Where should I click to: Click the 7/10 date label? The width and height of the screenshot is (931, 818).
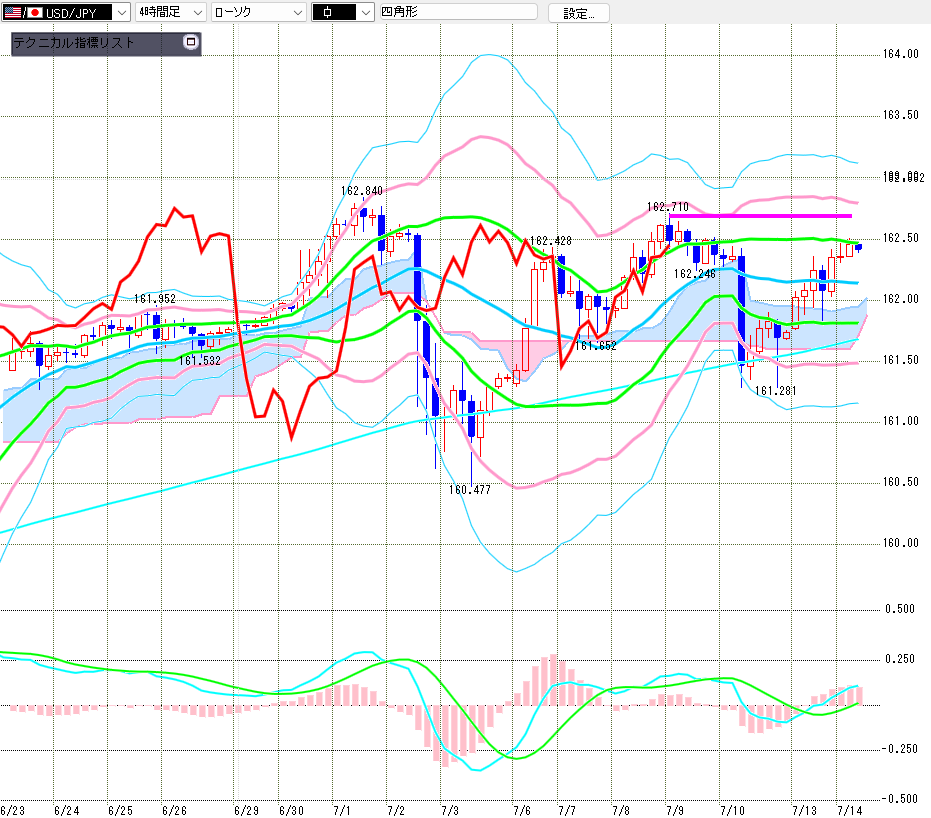[732, 810]
